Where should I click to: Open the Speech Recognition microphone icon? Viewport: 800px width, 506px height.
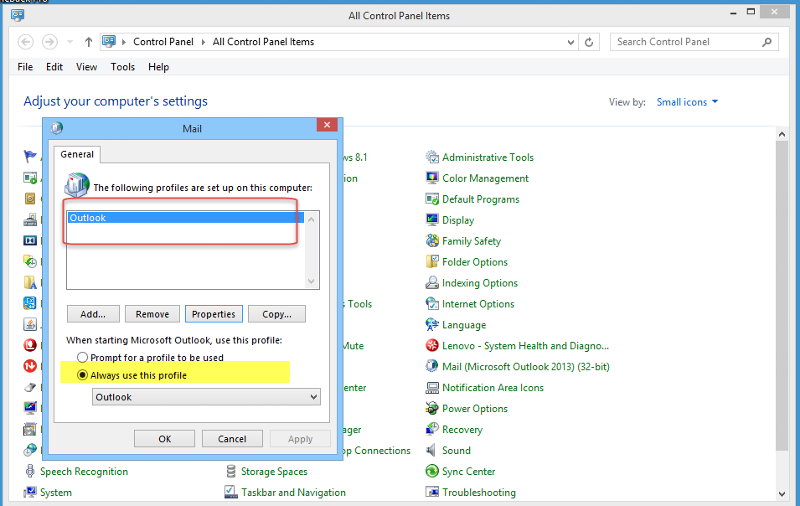tap(30, 471)
